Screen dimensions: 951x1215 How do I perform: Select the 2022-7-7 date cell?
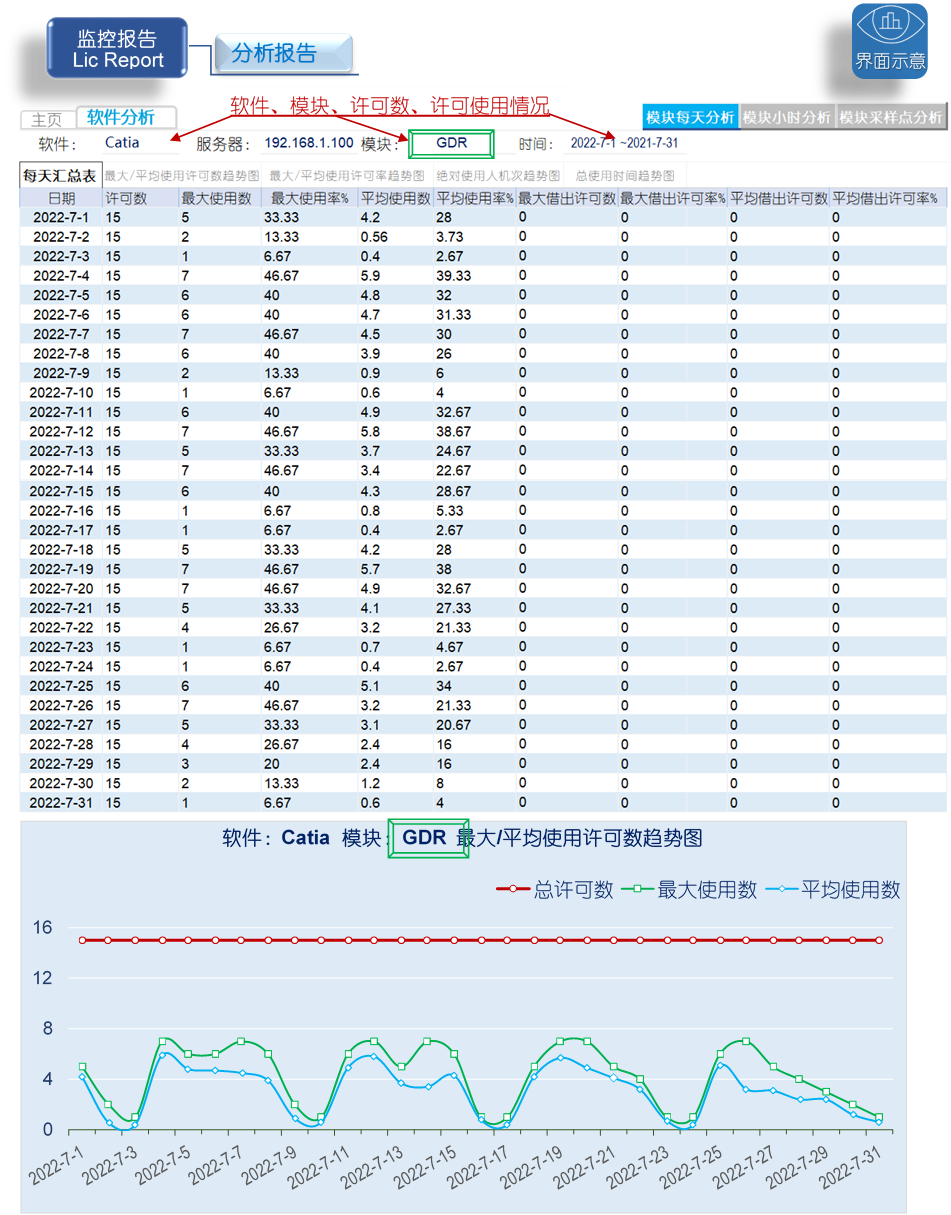point(61,334)
